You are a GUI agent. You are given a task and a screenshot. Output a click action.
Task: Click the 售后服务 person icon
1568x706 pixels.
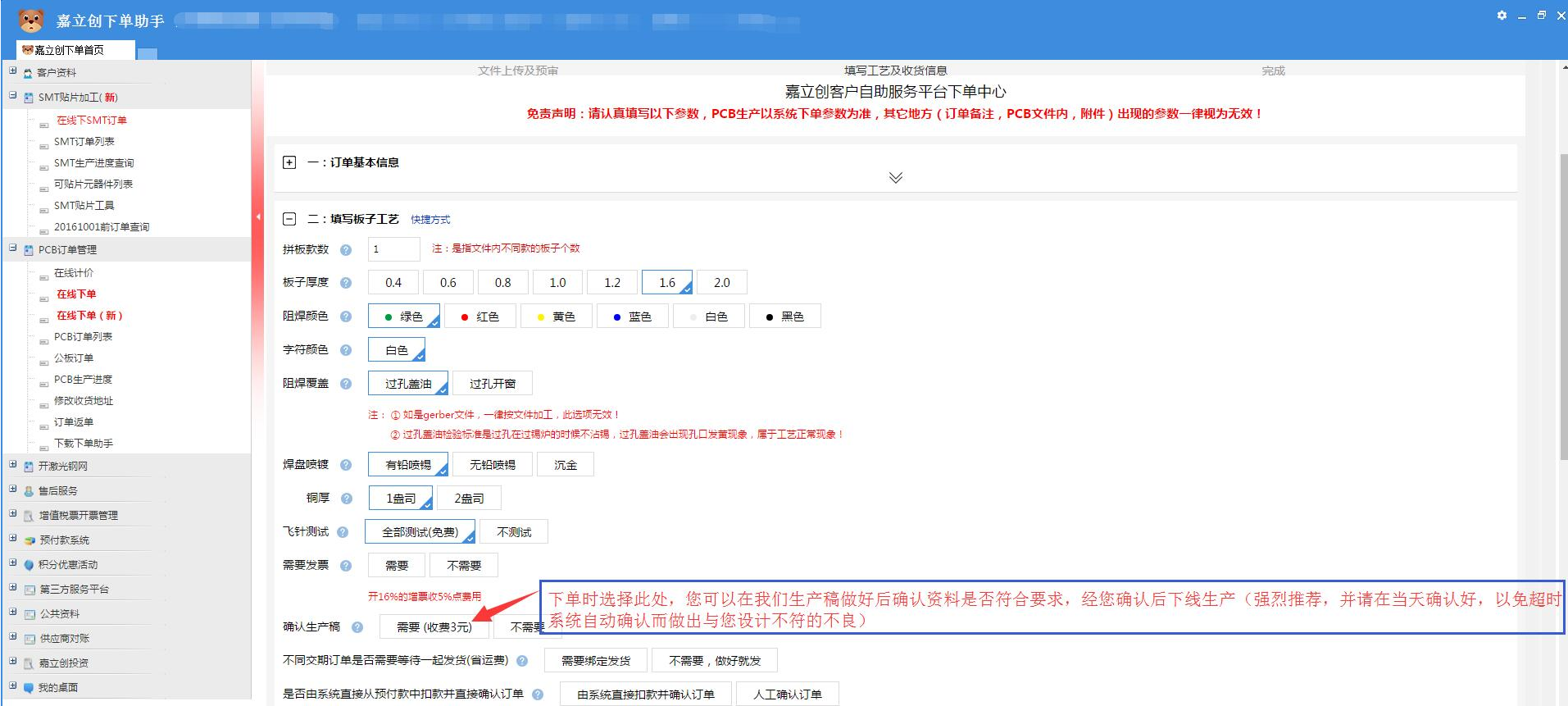pyautogui.click(x=29, y=491)
